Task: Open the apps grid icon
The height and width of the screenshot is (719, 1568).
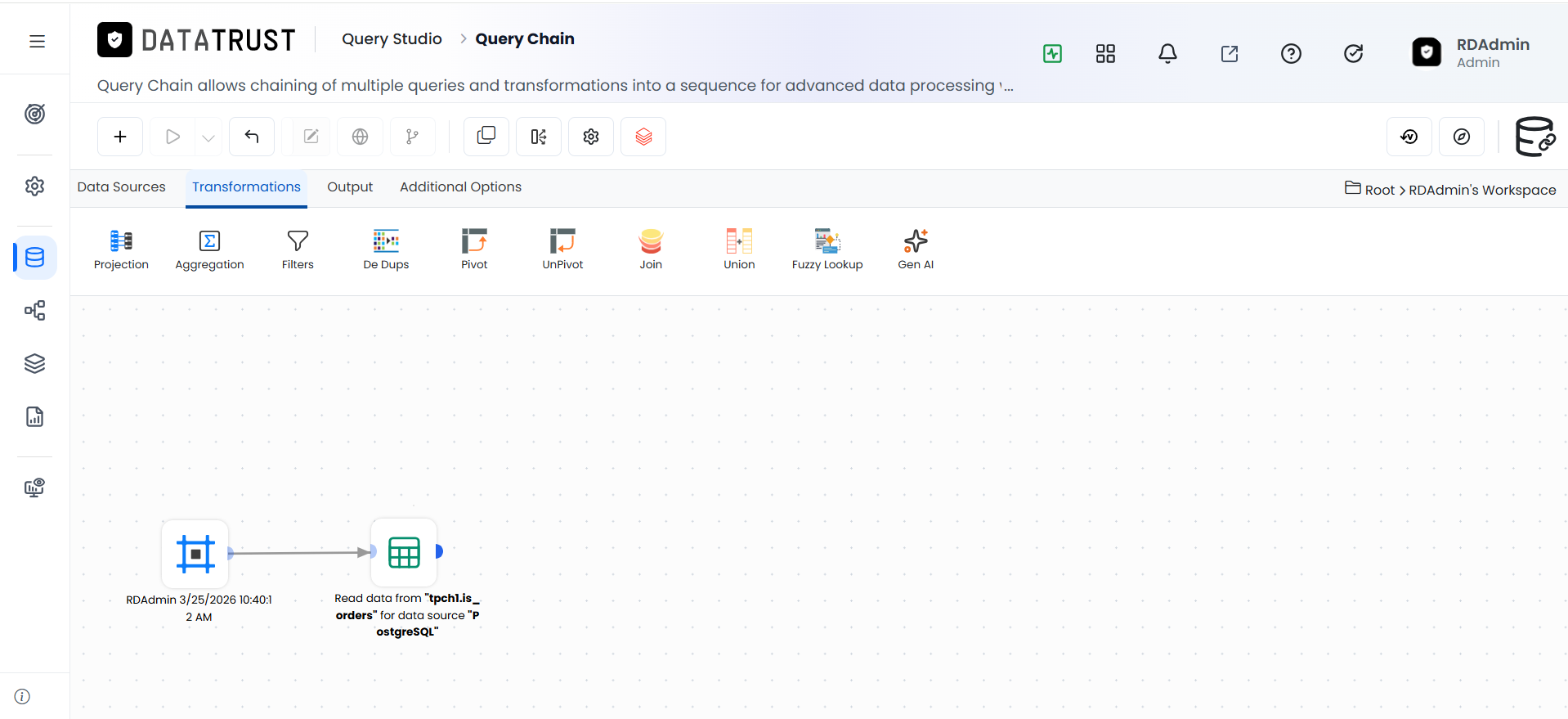Action: pos(1105,54)
